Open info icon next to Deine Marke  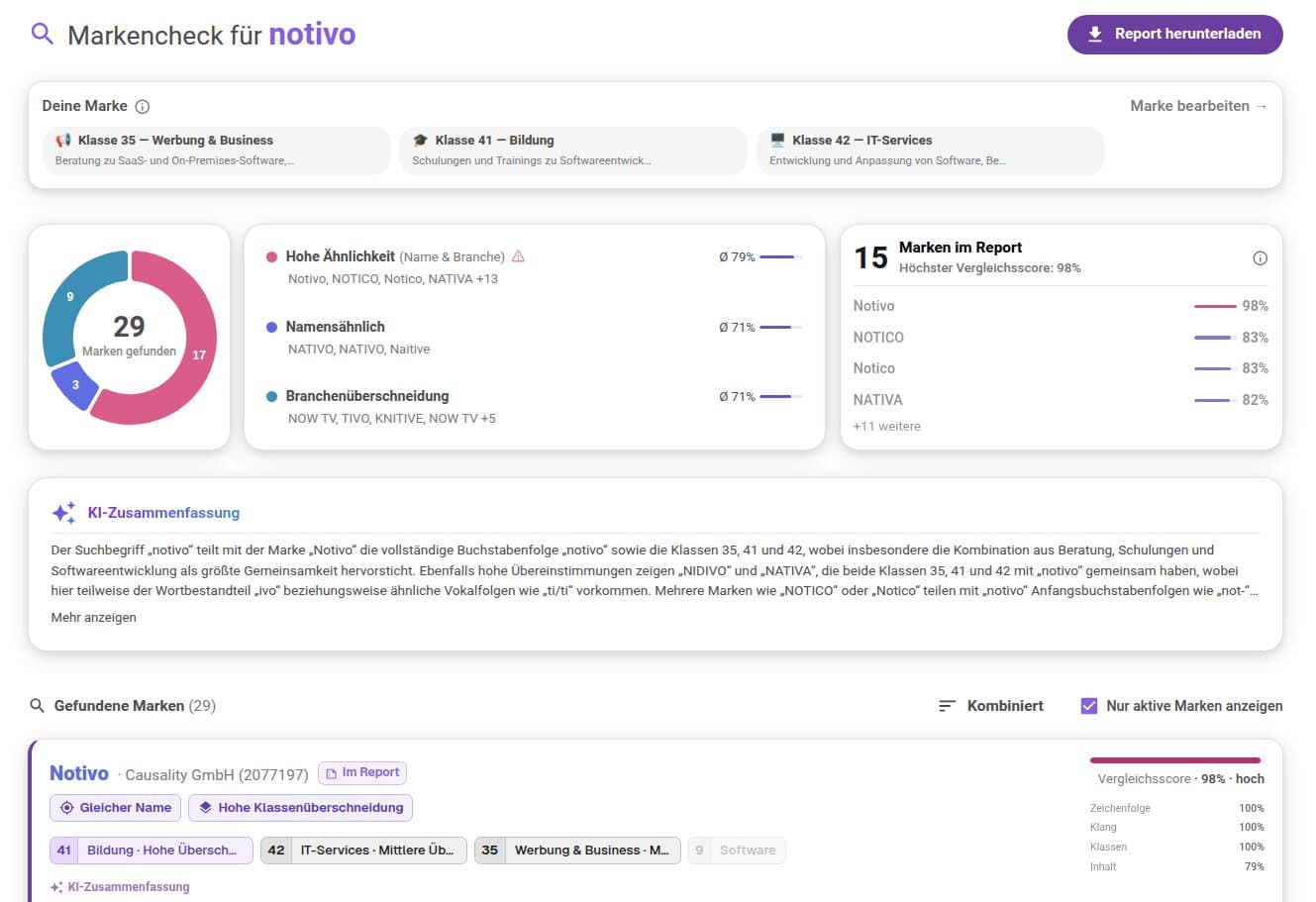[x=143, y=107]
